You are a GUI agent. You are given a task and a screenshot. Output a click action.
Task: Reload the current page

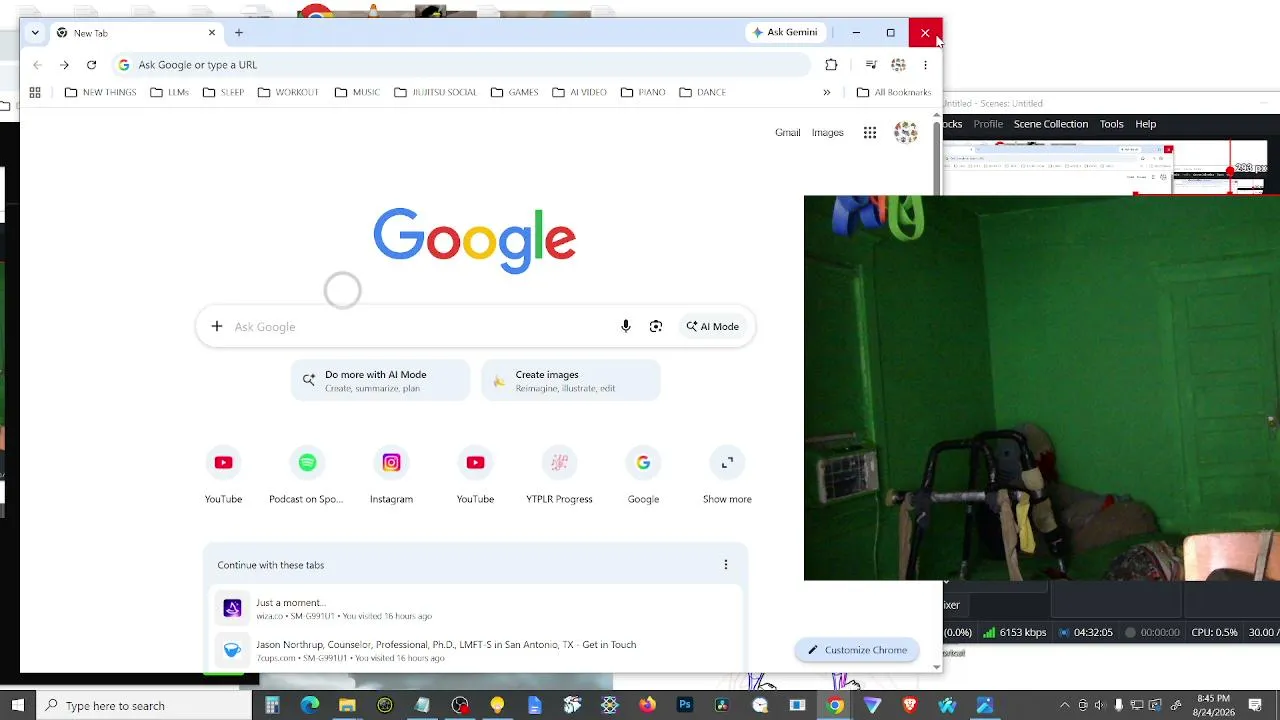(91, 65)
